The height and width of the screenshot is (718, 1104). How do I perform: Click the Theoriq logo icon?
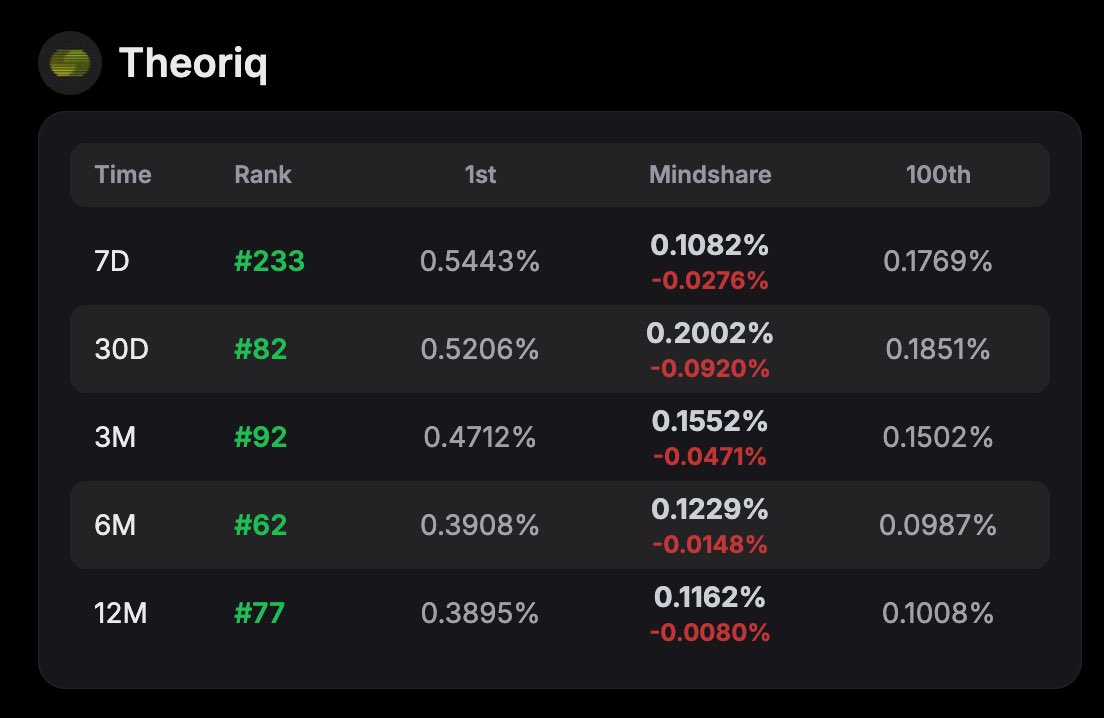[x=70, y=63]
